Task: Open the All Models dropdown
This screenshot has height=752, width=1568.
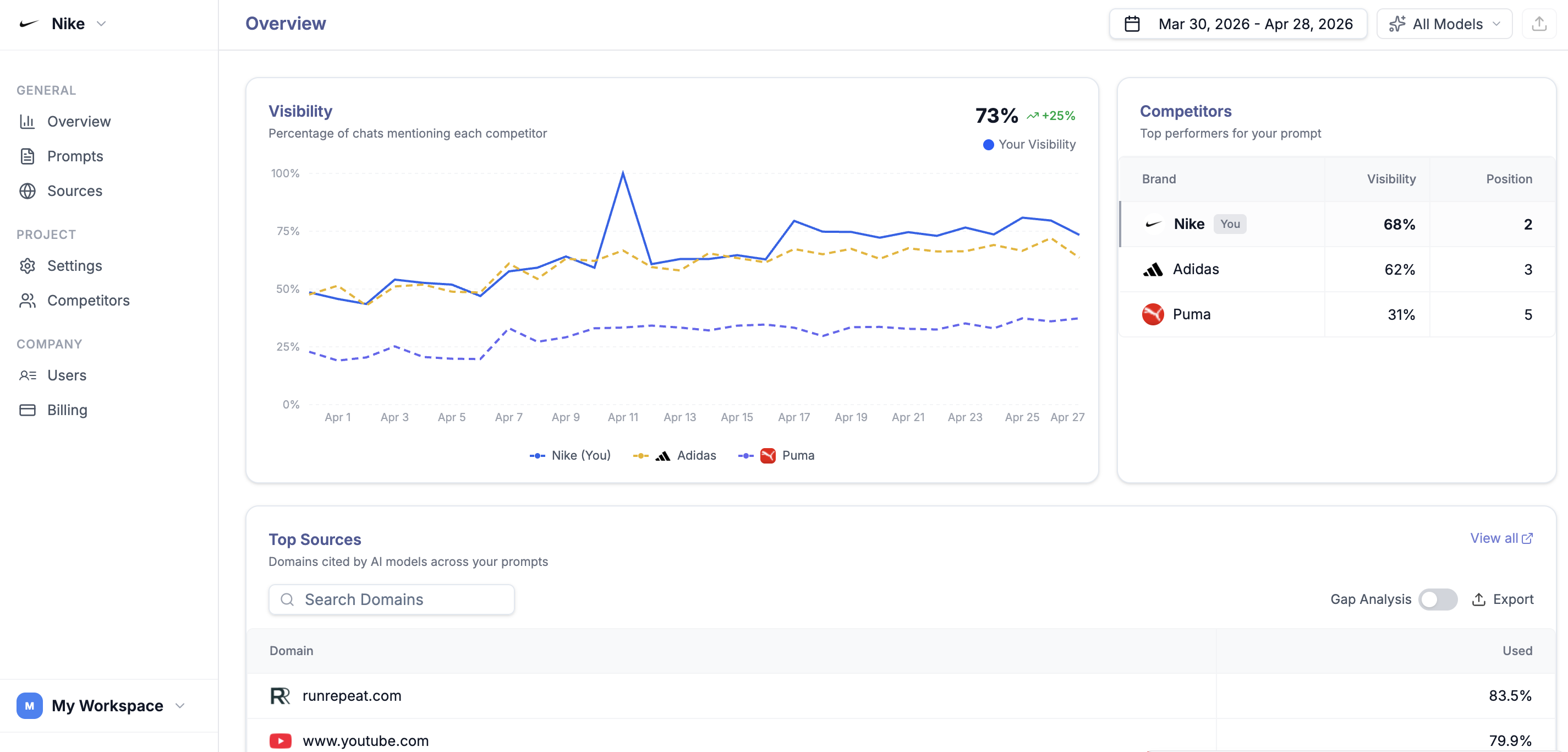Action: pyautogui.click(x=1444, y=24)
